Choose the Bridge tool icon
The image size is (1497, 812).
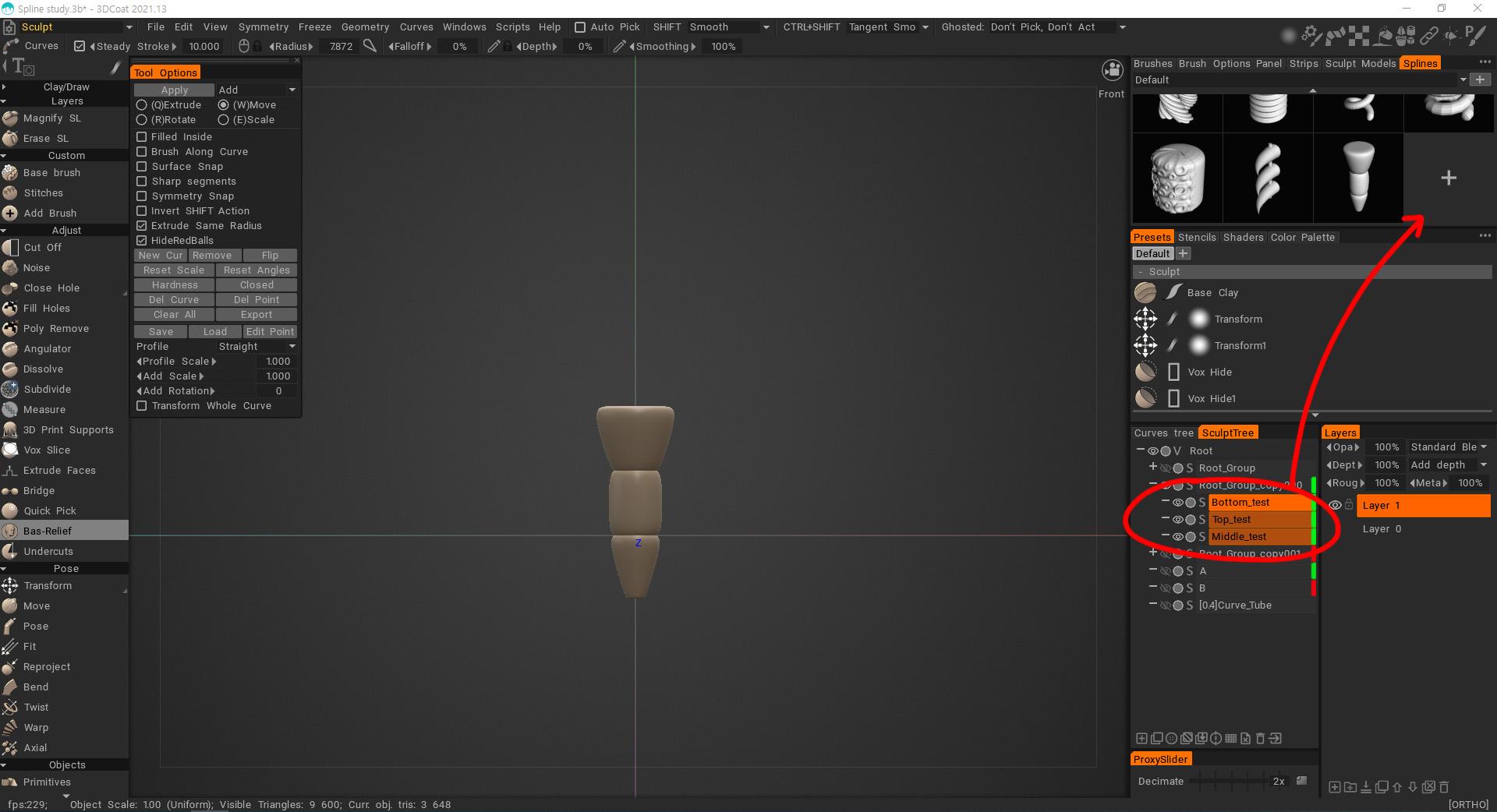10,490
